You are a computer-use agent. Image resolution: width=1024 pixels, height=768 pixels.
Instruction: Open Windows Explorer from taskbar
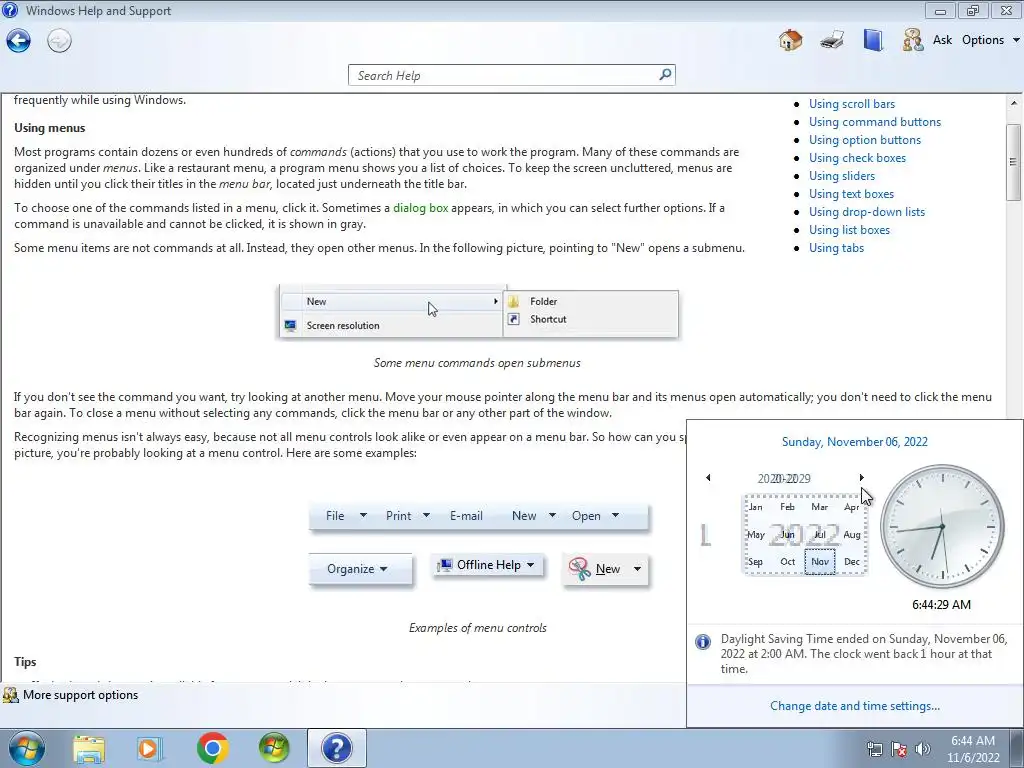pos(89,748)
